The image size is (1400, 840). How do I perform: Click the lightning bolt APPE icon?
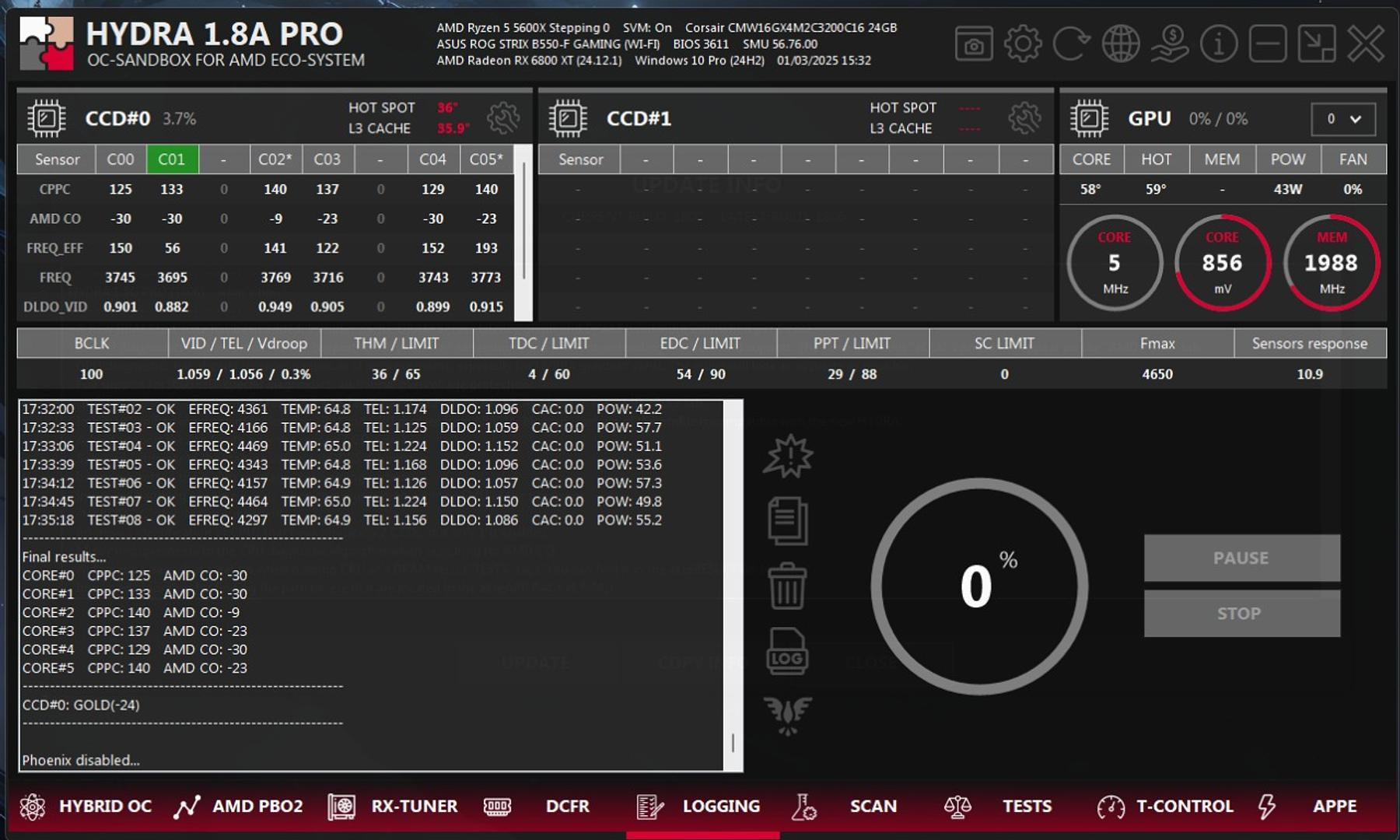click(x=1266, y=807)
